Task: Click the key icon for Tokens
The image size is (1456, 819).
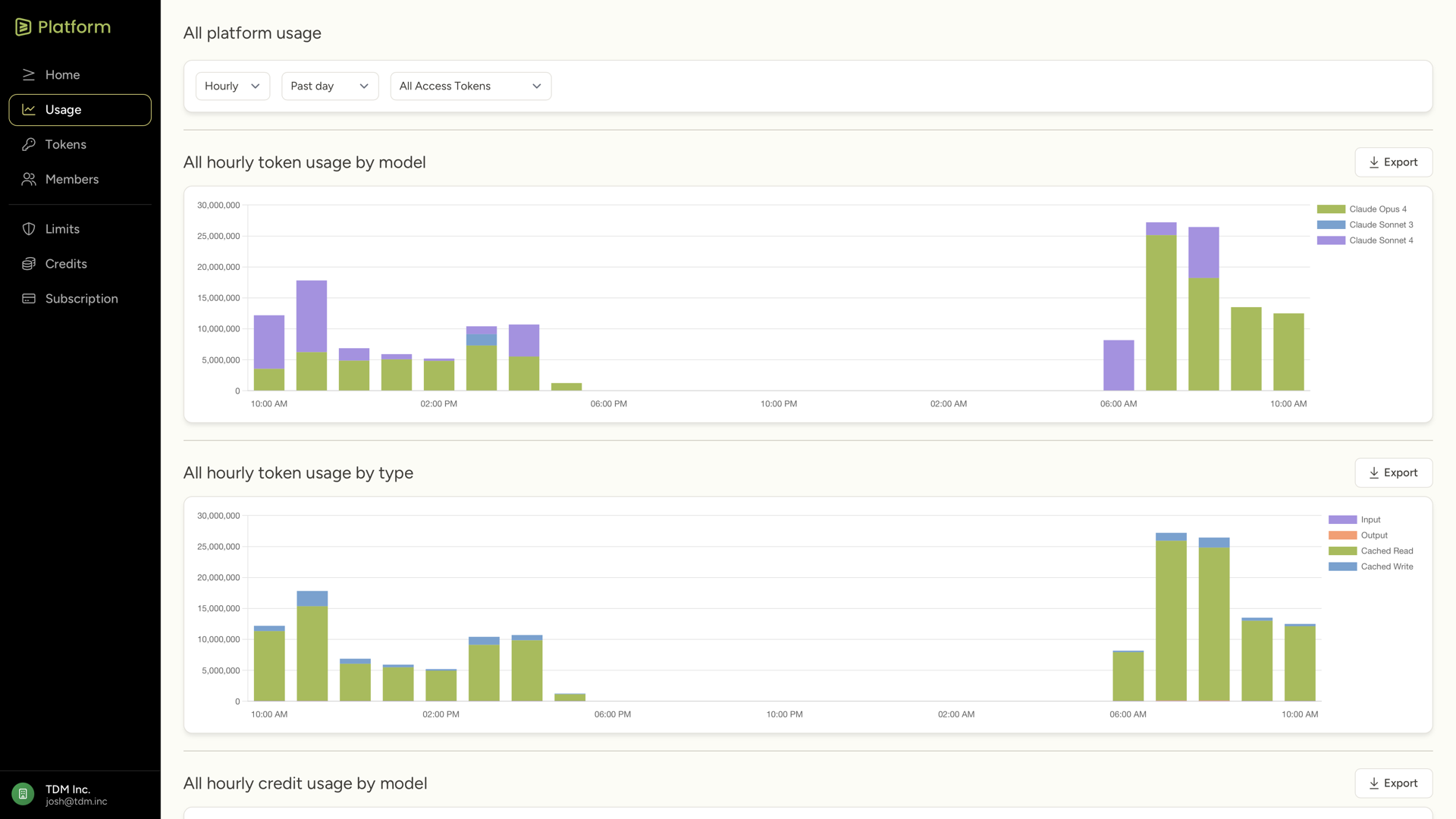Action: (x=29, y=144)
